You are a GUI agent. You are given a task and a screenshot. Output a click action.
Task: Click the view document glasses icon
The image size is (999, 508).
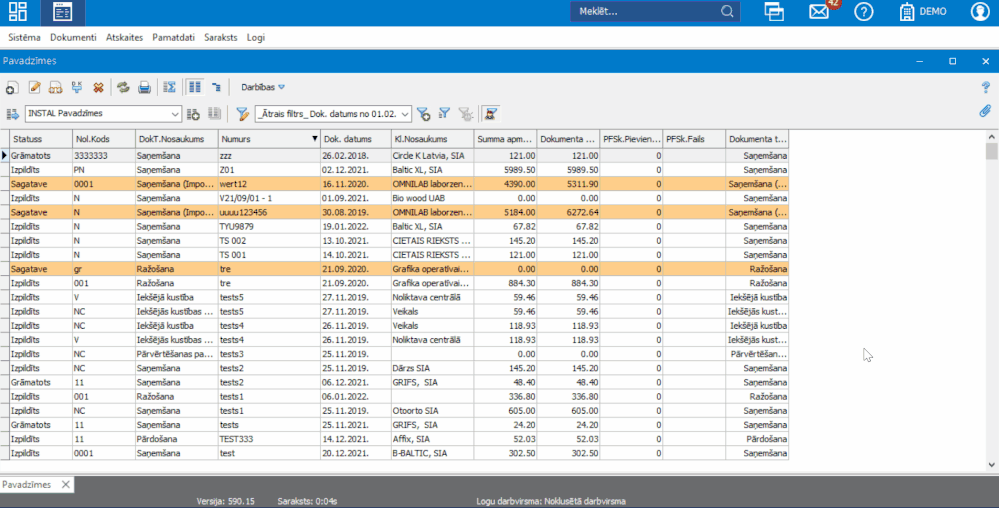[x=55, y=87]
